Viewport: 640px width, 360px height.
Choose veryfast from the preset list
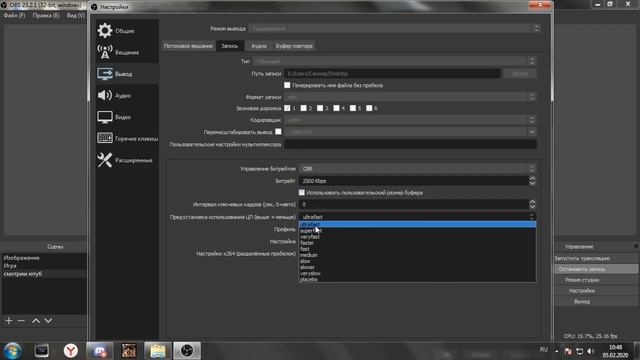tap(417, 237)
